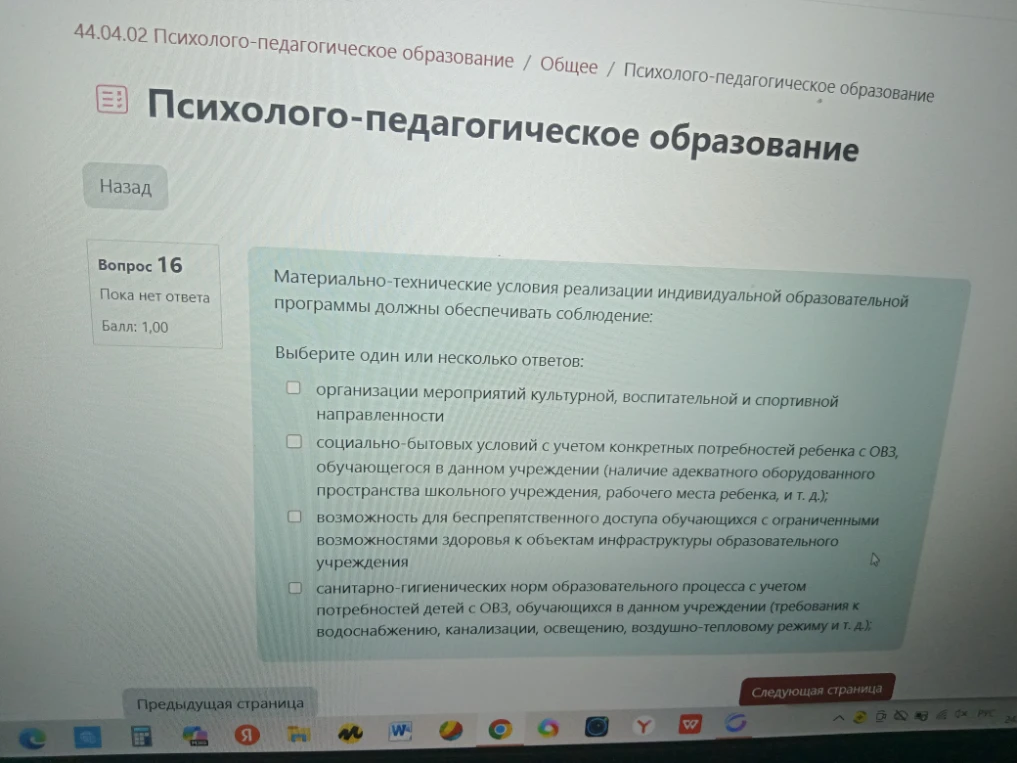Check 'возможность для беспрепятственного доступа' option
1017x763 pixels.
click(x=294, y=517)
